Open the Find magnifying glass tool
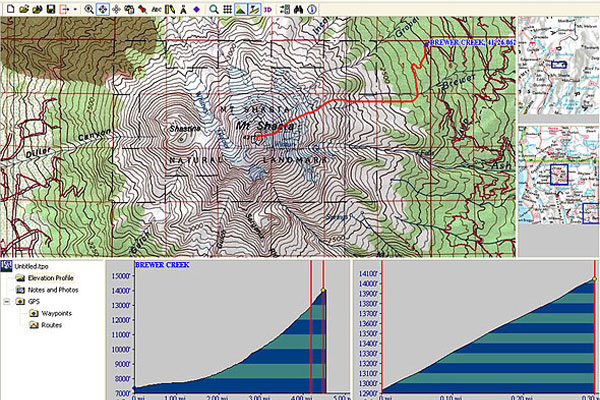Screen dimensions: 600x400 (214, 9)
